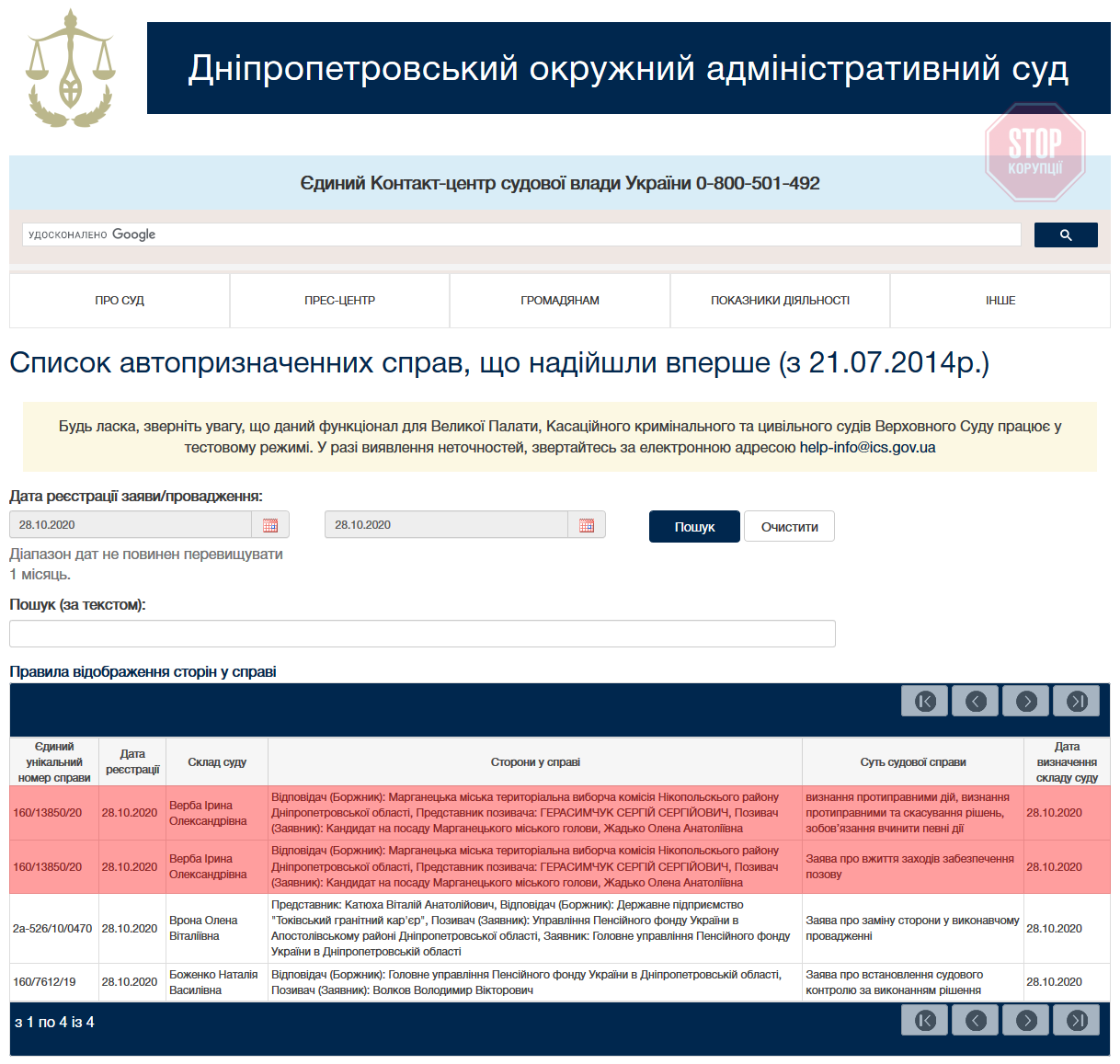
Task: Open the ГРОМАДЯНАМ menu
Action: 559,300
